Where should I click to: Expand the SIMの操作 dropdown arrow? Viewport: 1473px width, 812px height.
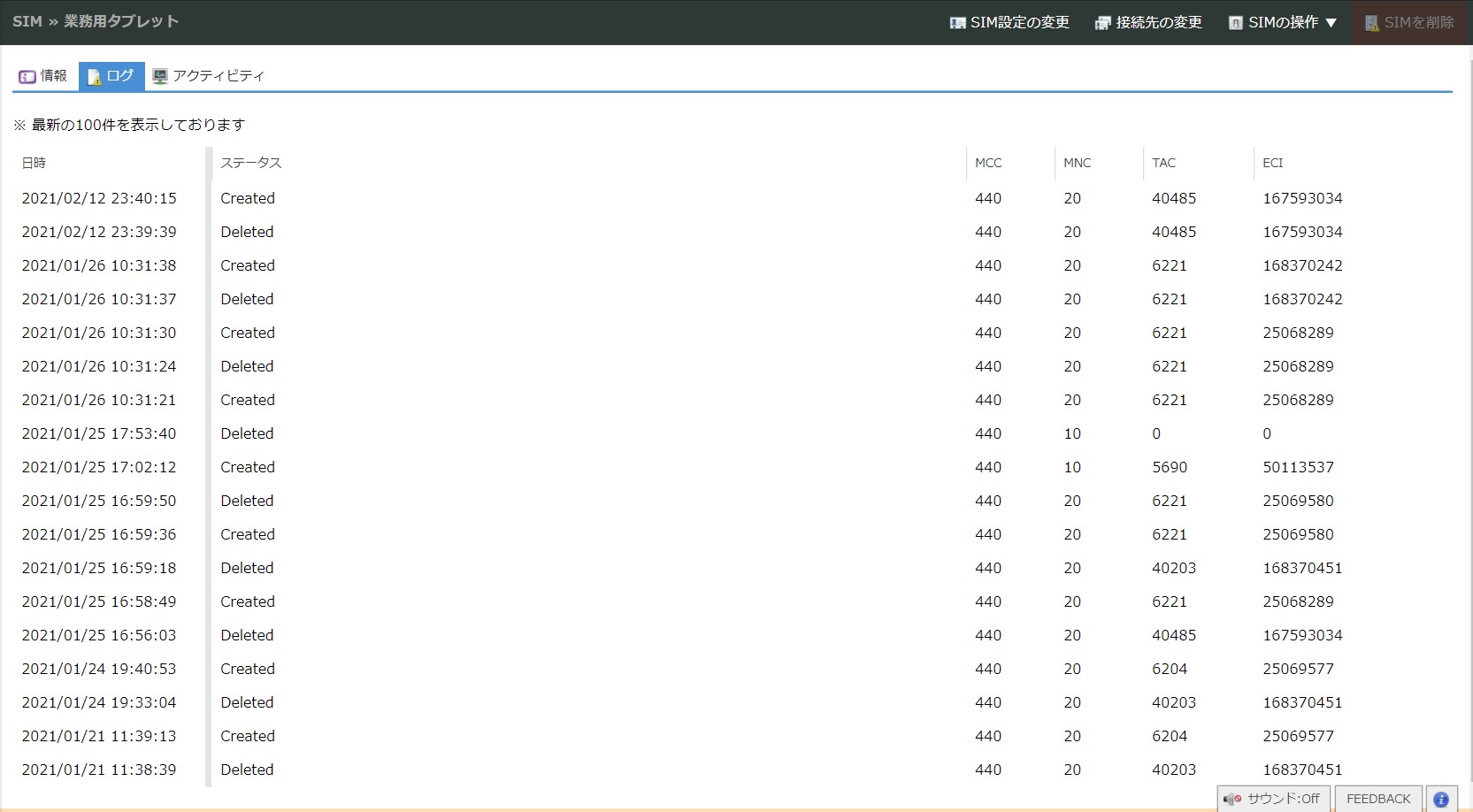tap(1331, 23)
